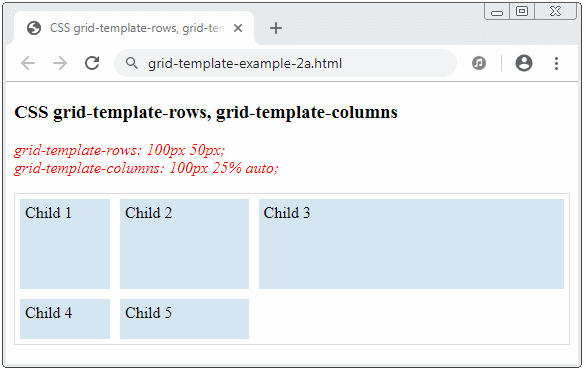
Task: Open the music note media control icon
Action: point(479,63)
